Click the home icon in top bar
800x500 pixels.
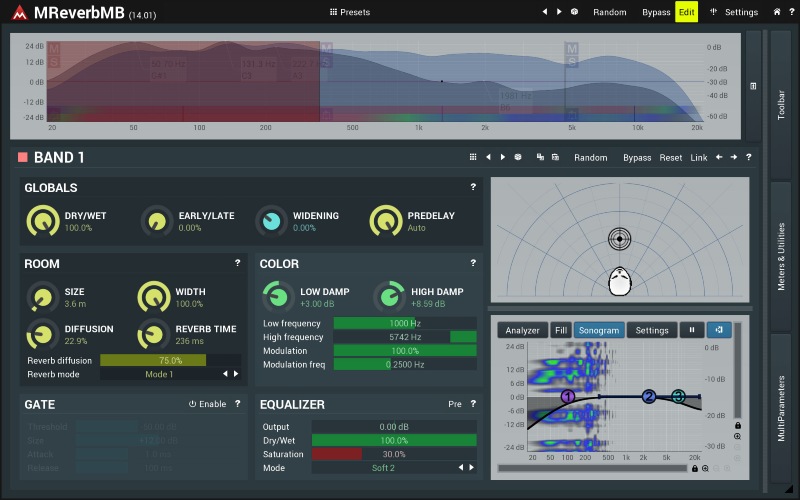777,12
